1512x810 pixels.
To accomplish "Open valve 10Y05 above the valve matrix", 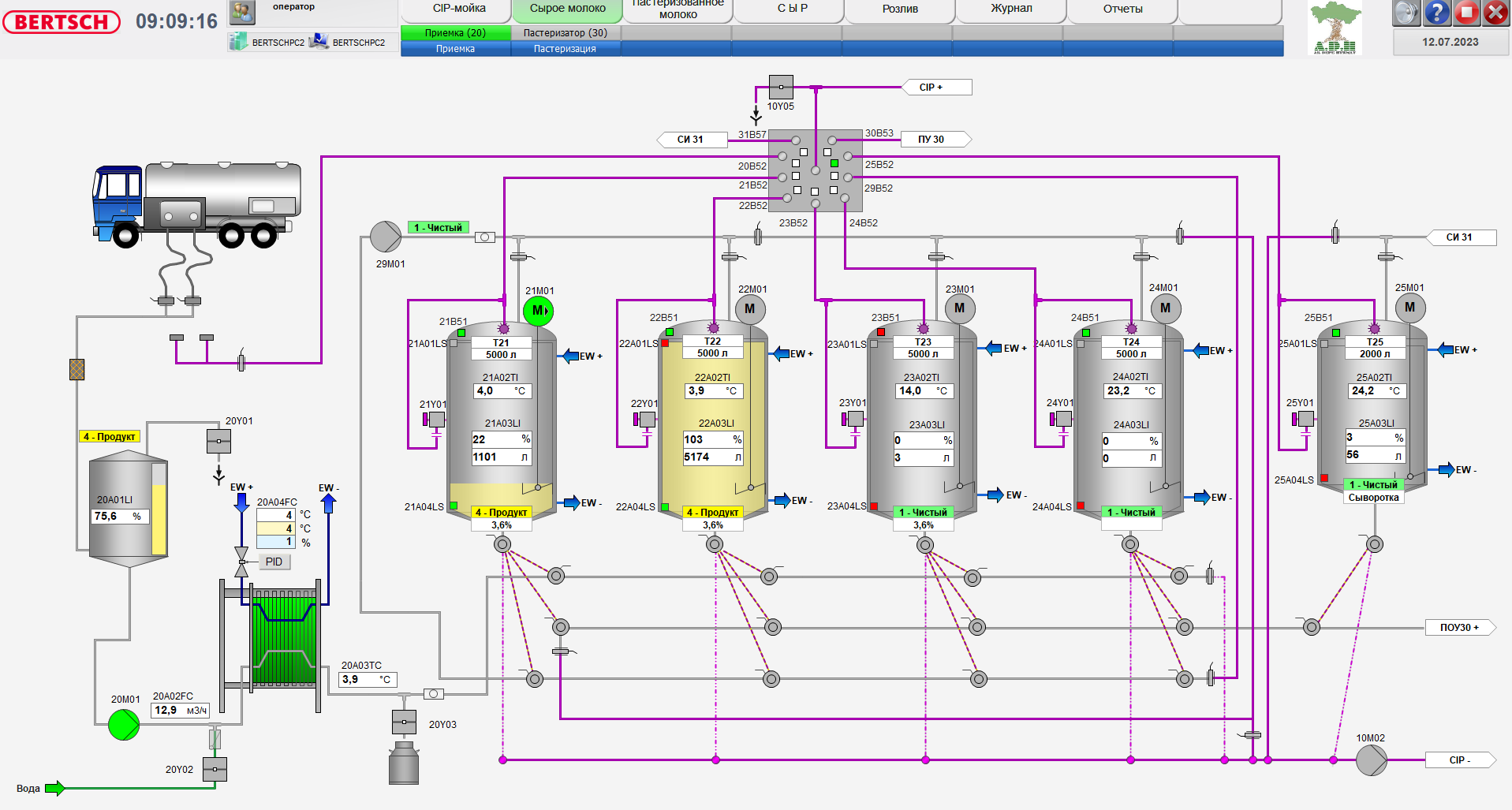I will tap(780, 87).
